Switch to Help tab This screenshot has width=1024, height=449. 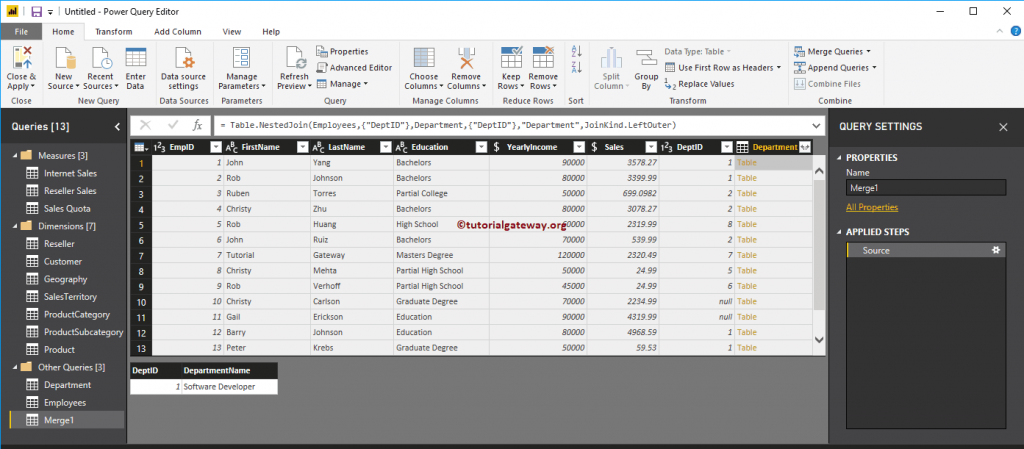point(271,31)
